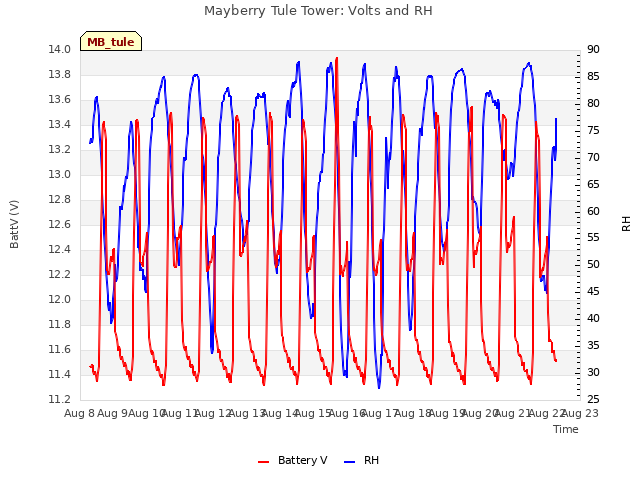Click the Aug 23 date label
The width and height of the screenshot is (640, 480).
point(580,414)
